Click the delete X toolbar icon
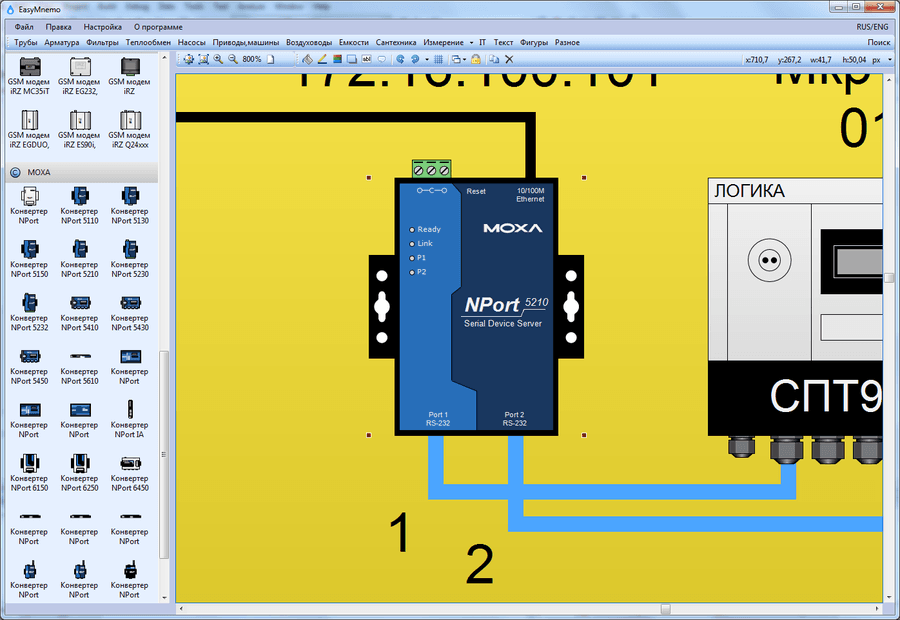 coord(509,59)
